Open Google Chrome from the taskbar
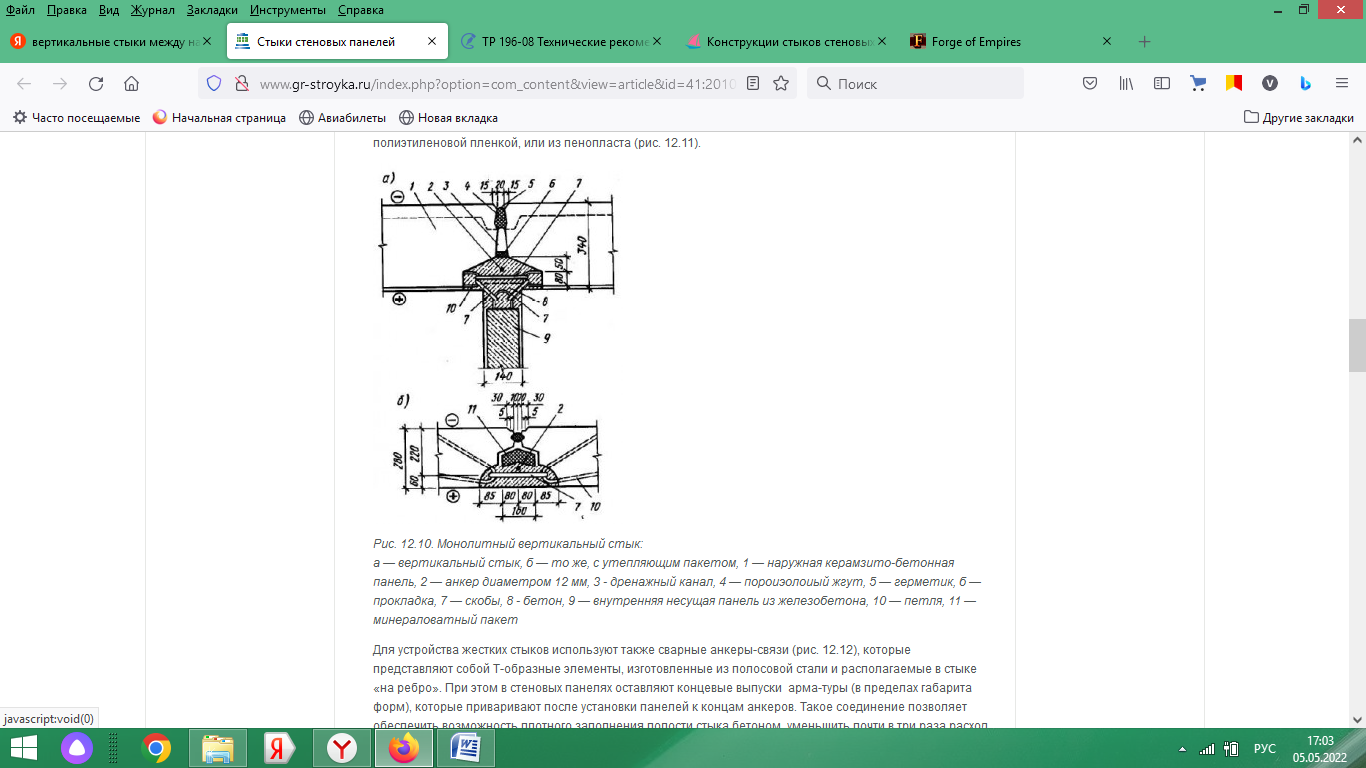This screenshot has height=768, width=1366. pos(156,748)
